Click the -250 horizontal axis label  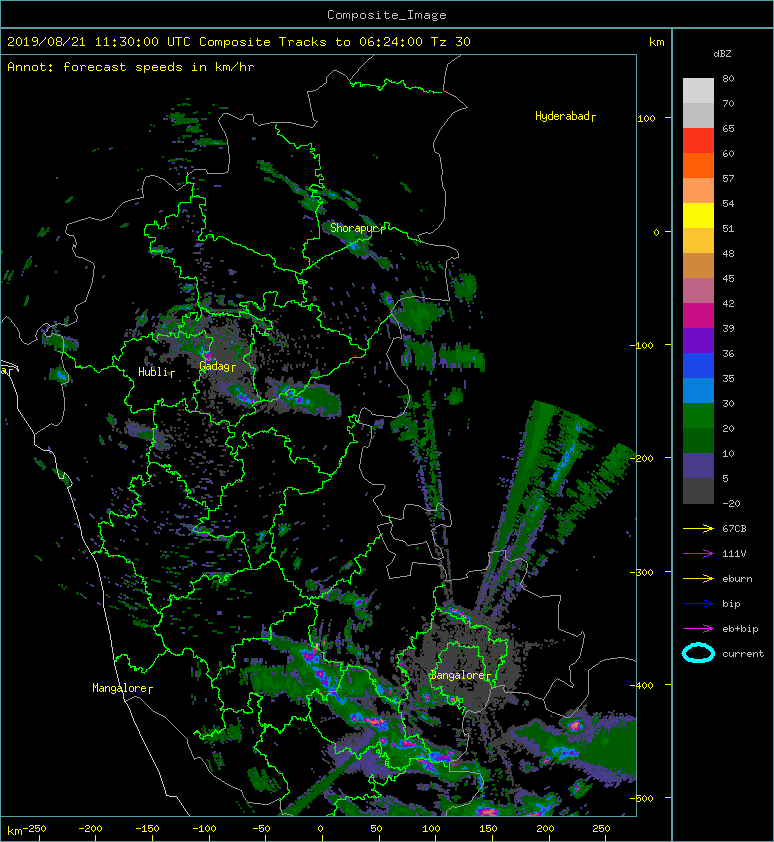tap(34, 829)
